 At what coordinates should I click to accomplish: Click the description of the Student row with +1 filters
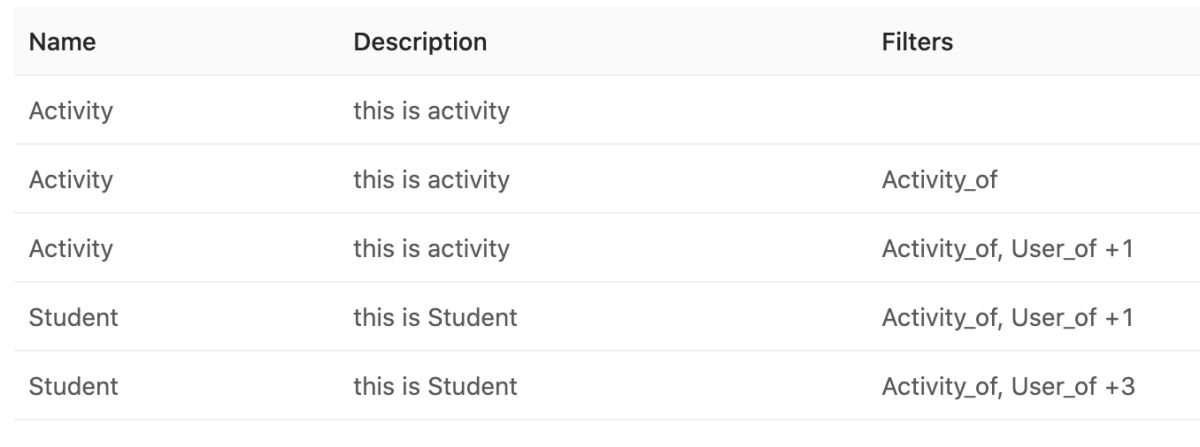pos(435,318)
